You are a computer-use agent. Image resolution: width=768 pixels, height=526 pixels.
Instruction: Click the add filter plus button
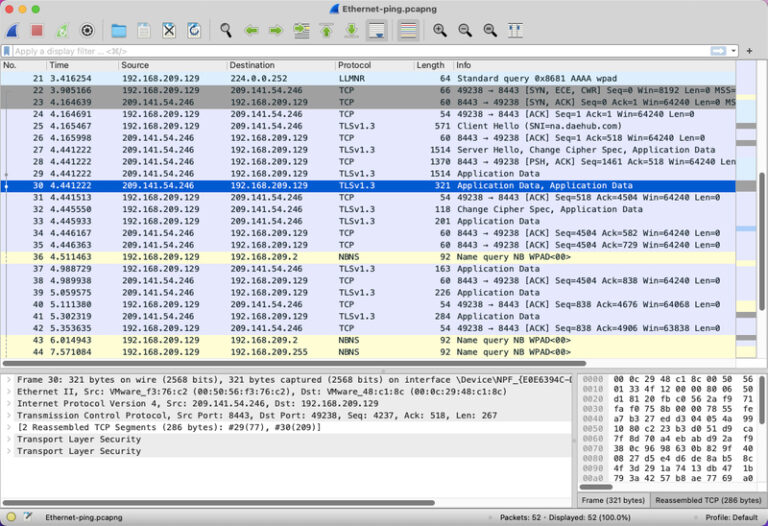coord(749,50)
